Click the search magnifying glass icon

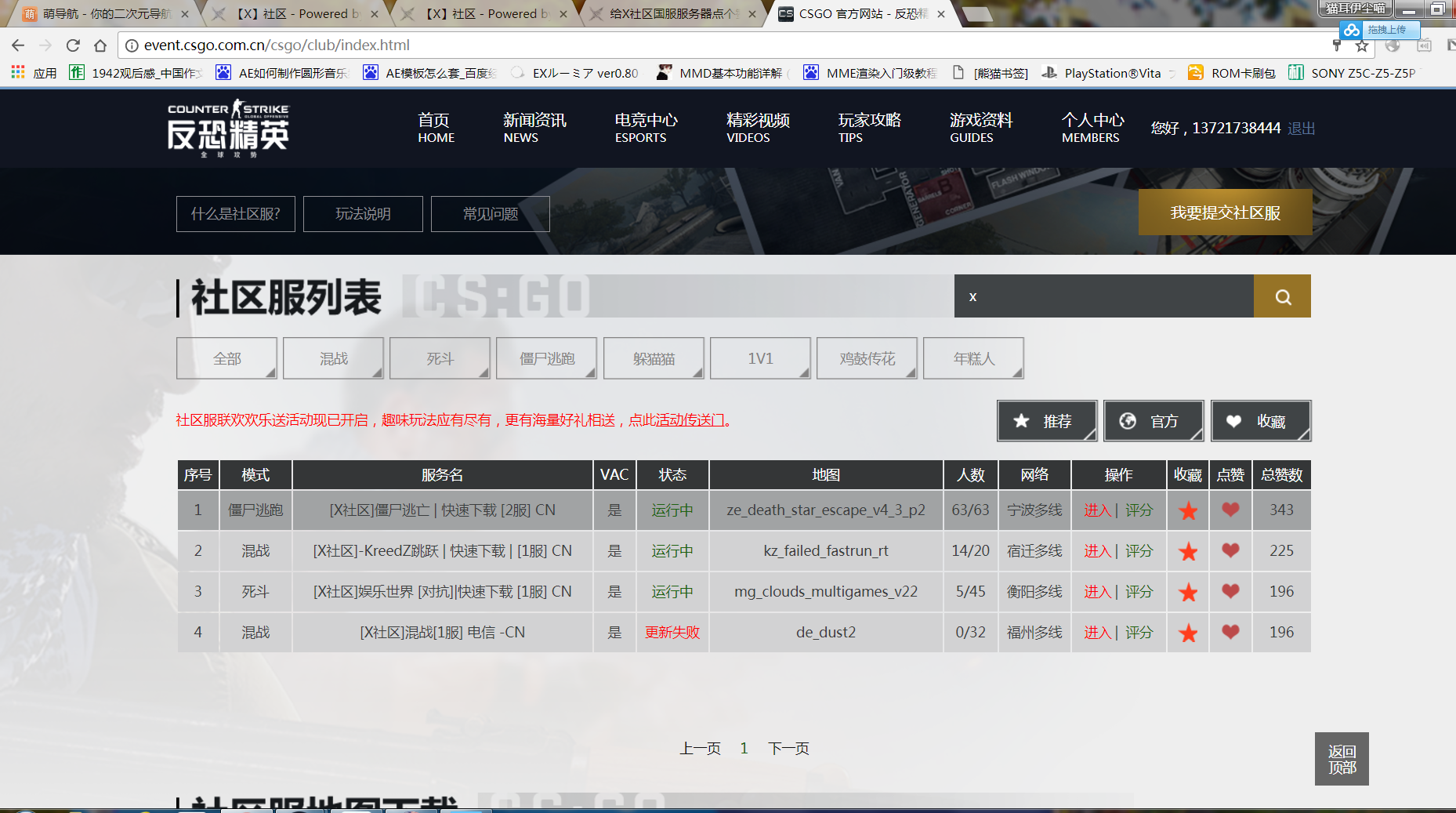pyautogui.click(x=1281, y=296)
